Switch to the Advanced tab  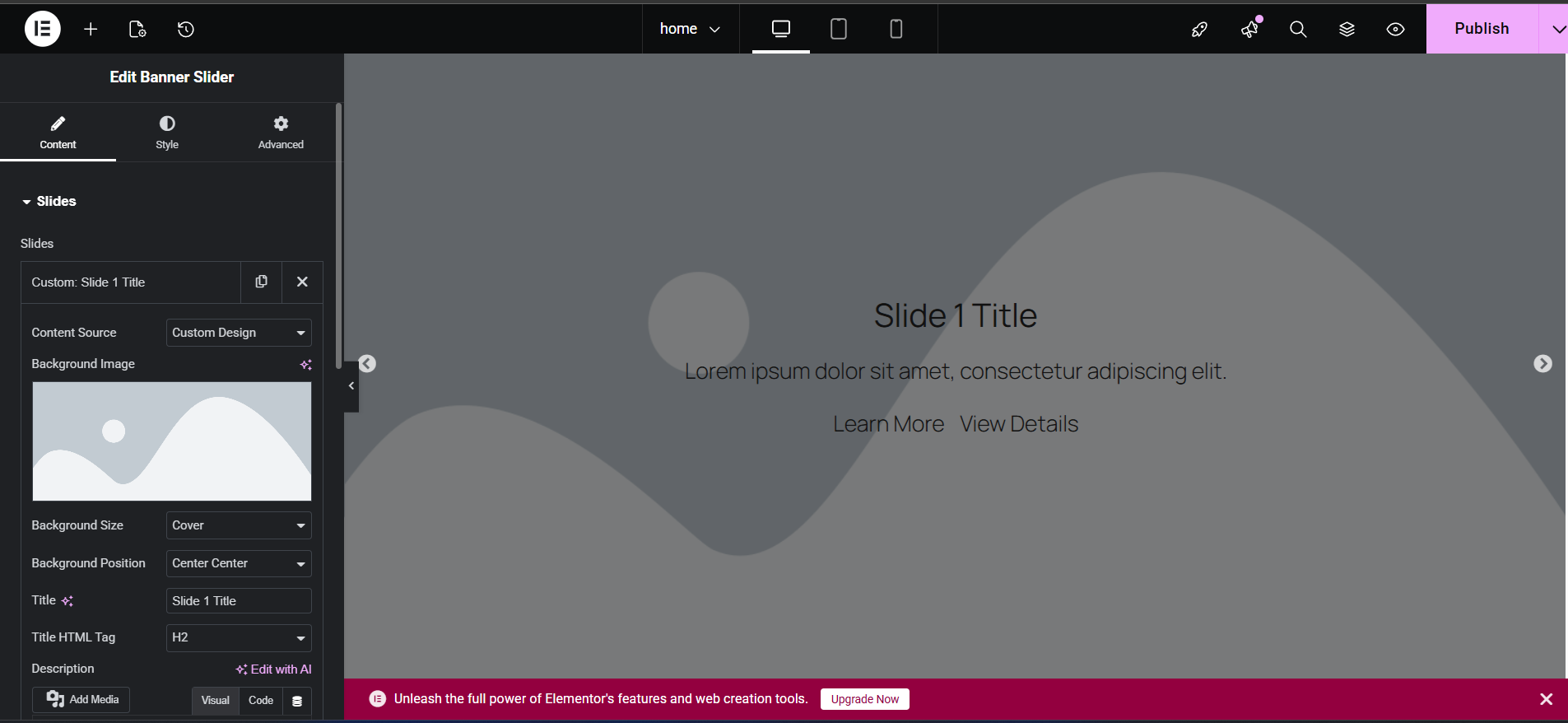tap(281, 132)
